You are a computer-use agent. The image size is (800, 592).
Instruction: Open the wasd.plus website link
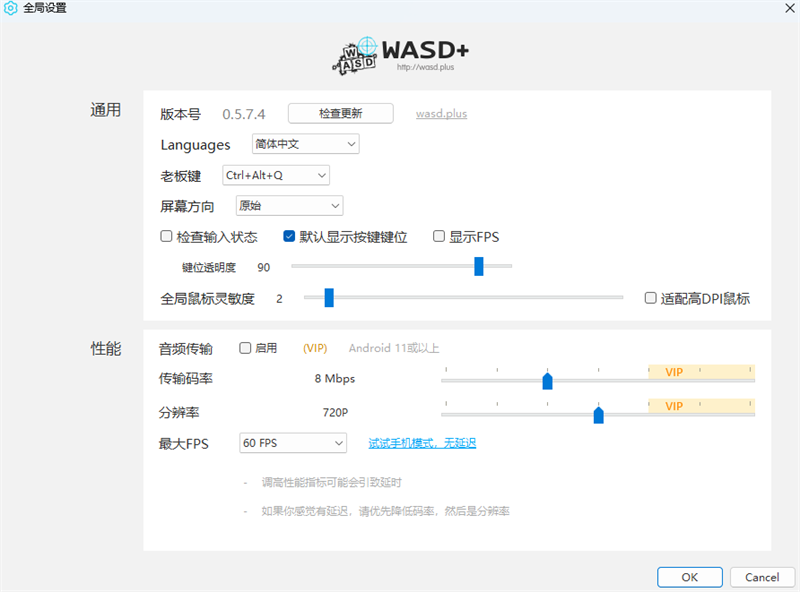(441, 113)
